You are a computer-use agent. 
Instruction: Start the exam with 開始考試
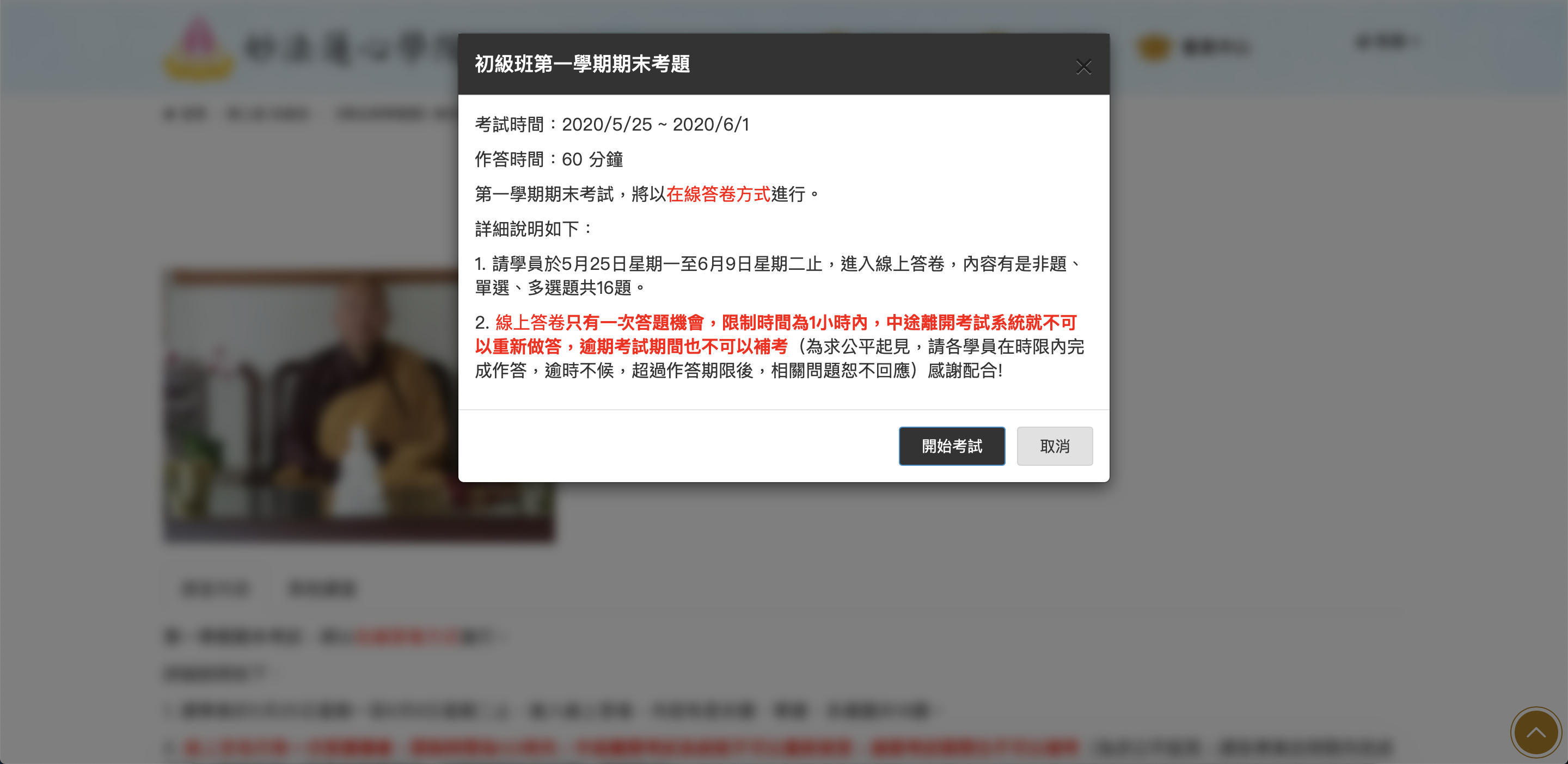pyautogui.click(x=951, y=446)
